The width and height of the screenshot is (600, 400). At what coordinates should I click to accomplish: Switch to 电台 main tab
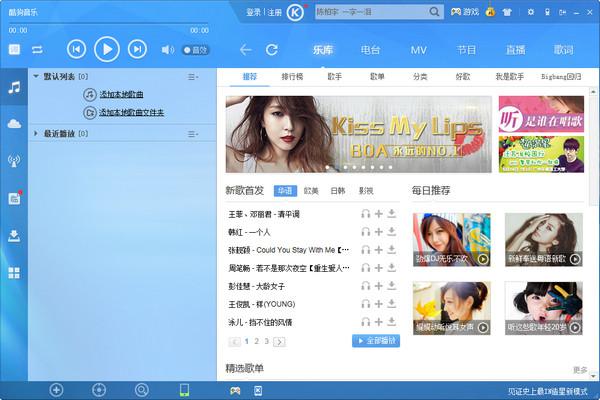click(370, 50)
